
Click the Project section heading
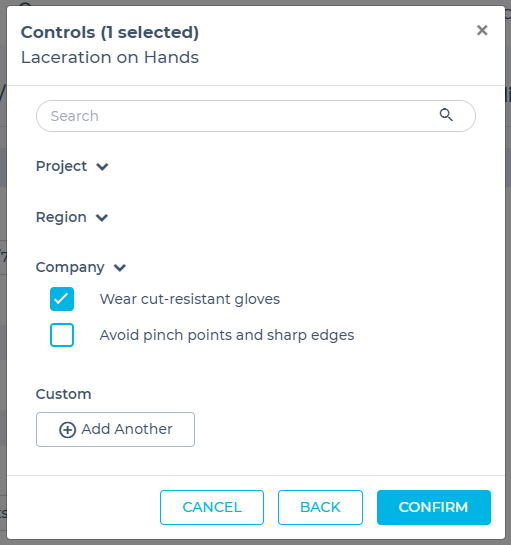[x=61, y=166]
